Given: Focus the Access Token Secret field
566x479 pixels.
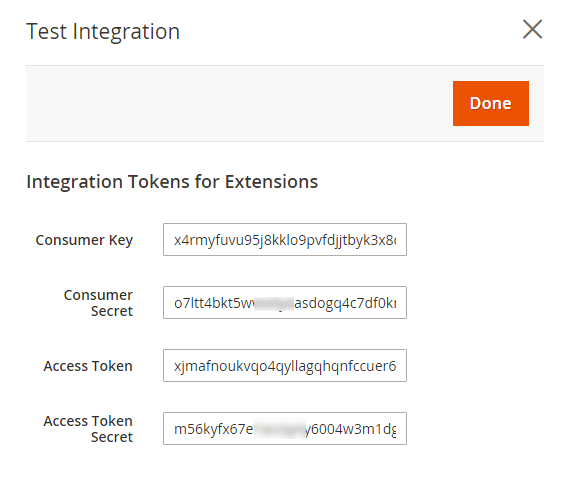Looking at the screenshot, I should pos(285,428).
